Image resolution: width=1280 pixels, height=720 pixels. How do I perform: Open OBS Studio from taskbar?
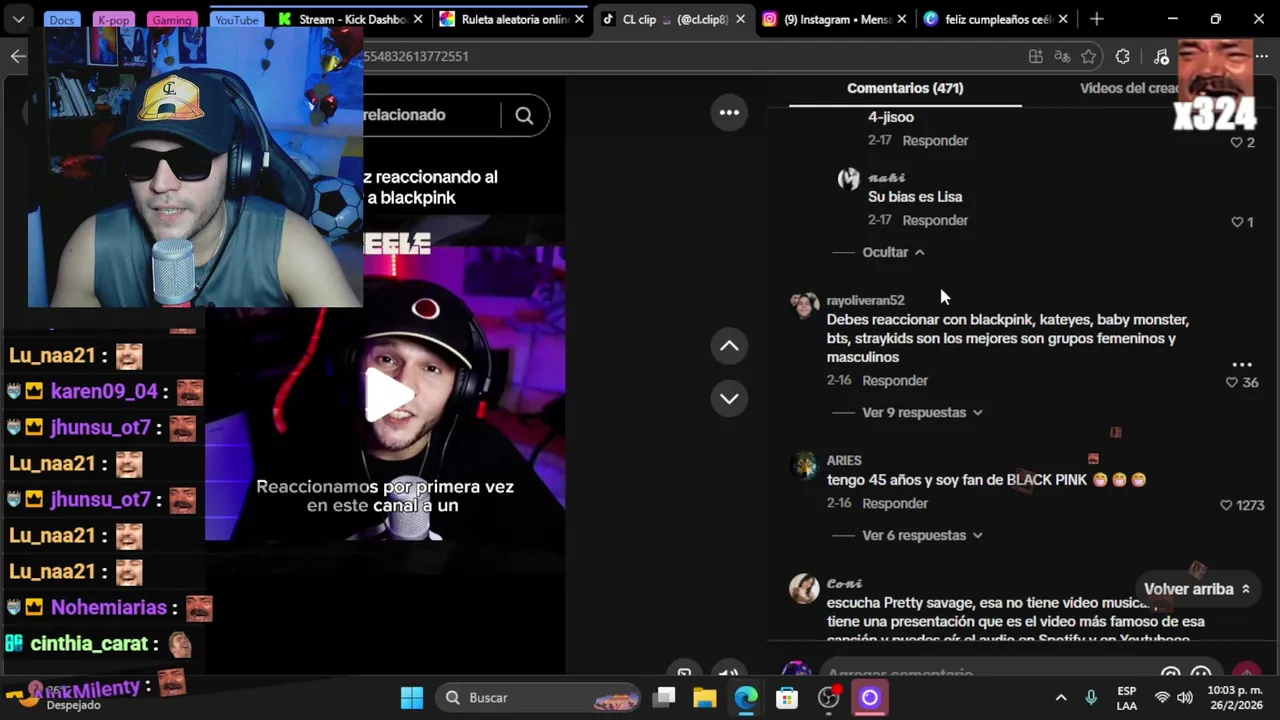[x=828, y=697]
